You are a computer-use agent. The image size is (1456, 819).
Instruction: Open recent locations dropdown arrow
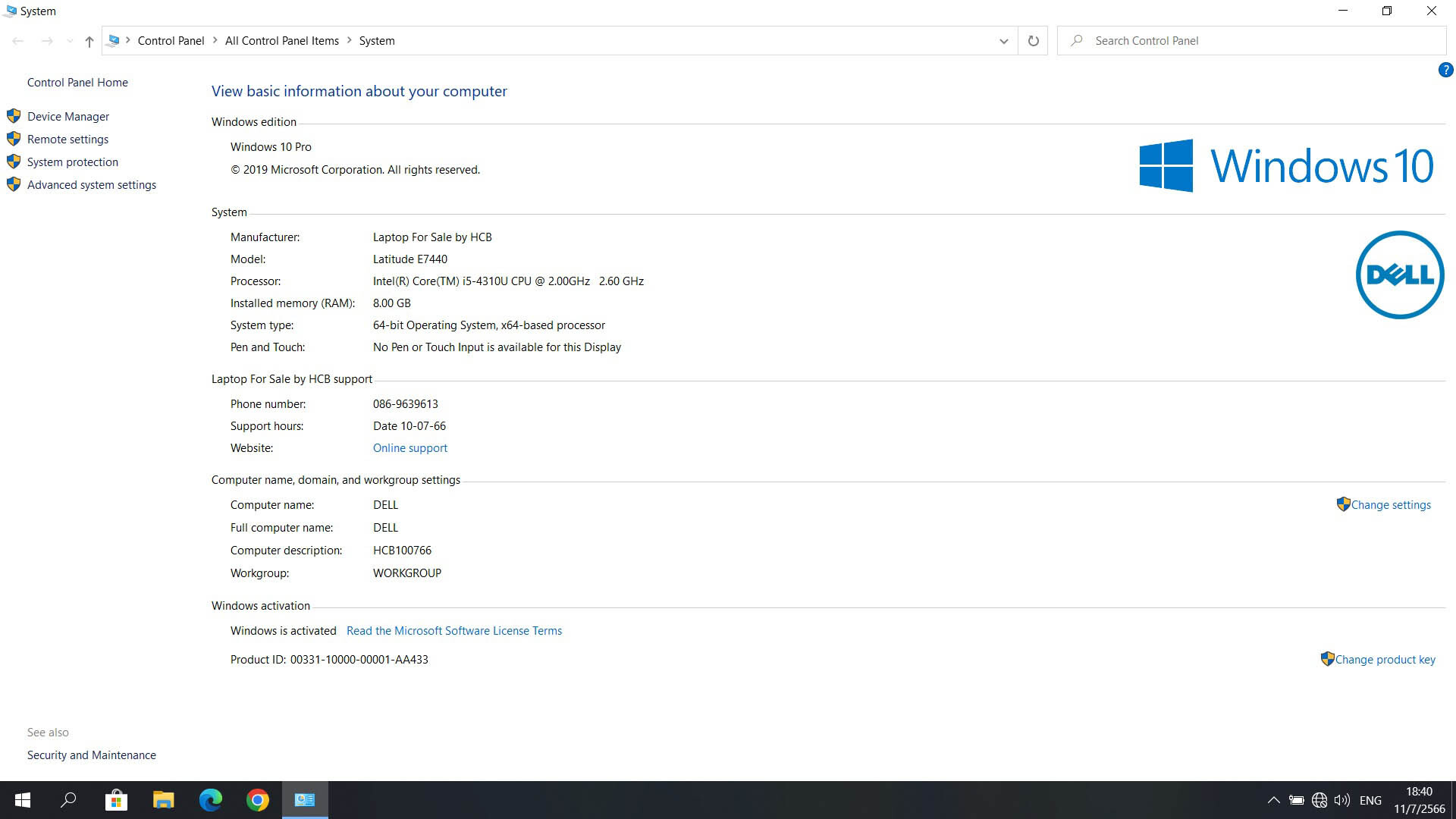(x=70, y=42)
